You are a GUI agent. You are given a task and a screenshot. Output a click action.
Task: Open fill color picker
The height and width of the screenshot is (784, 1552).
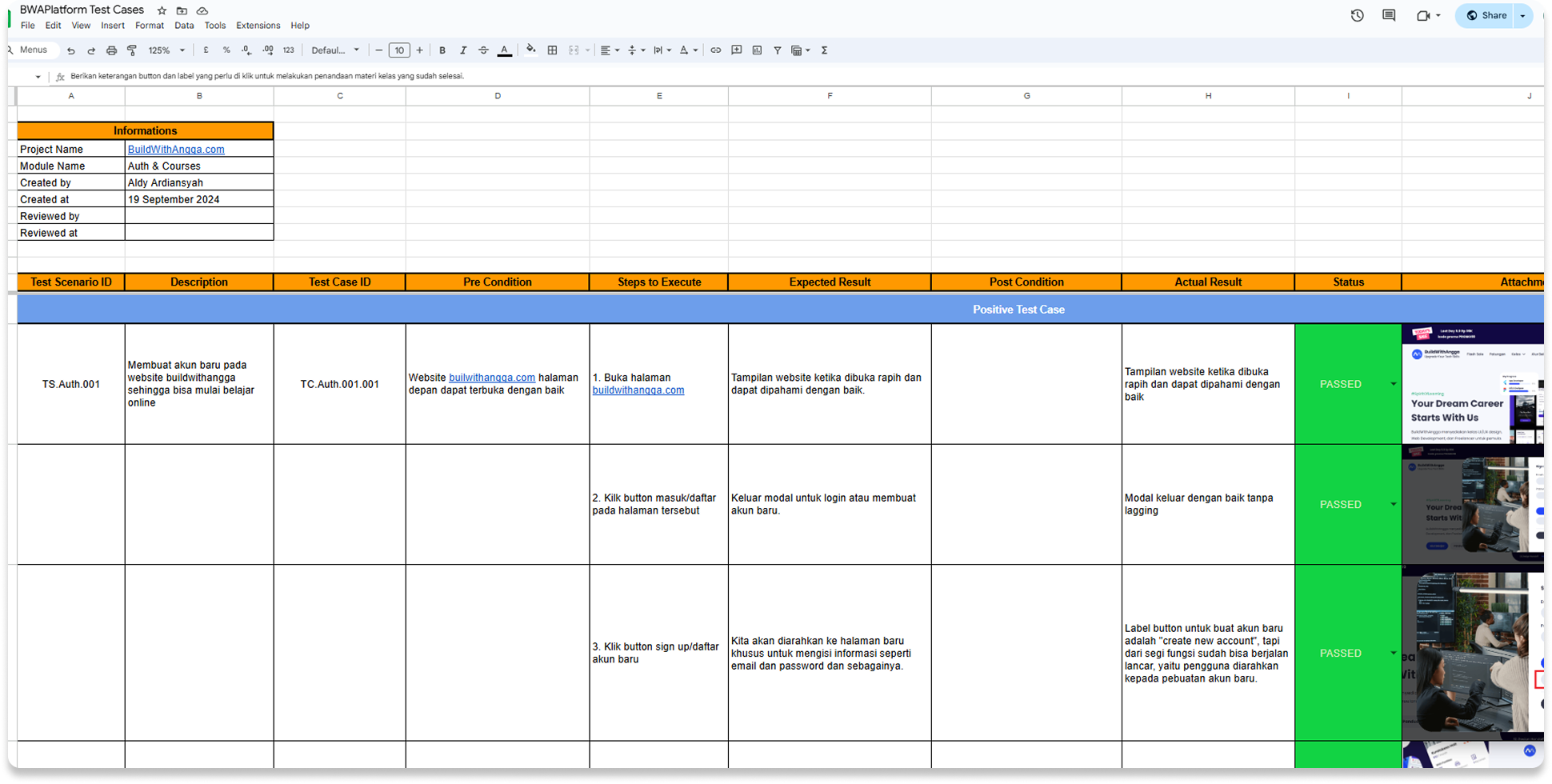click(531, 50)
